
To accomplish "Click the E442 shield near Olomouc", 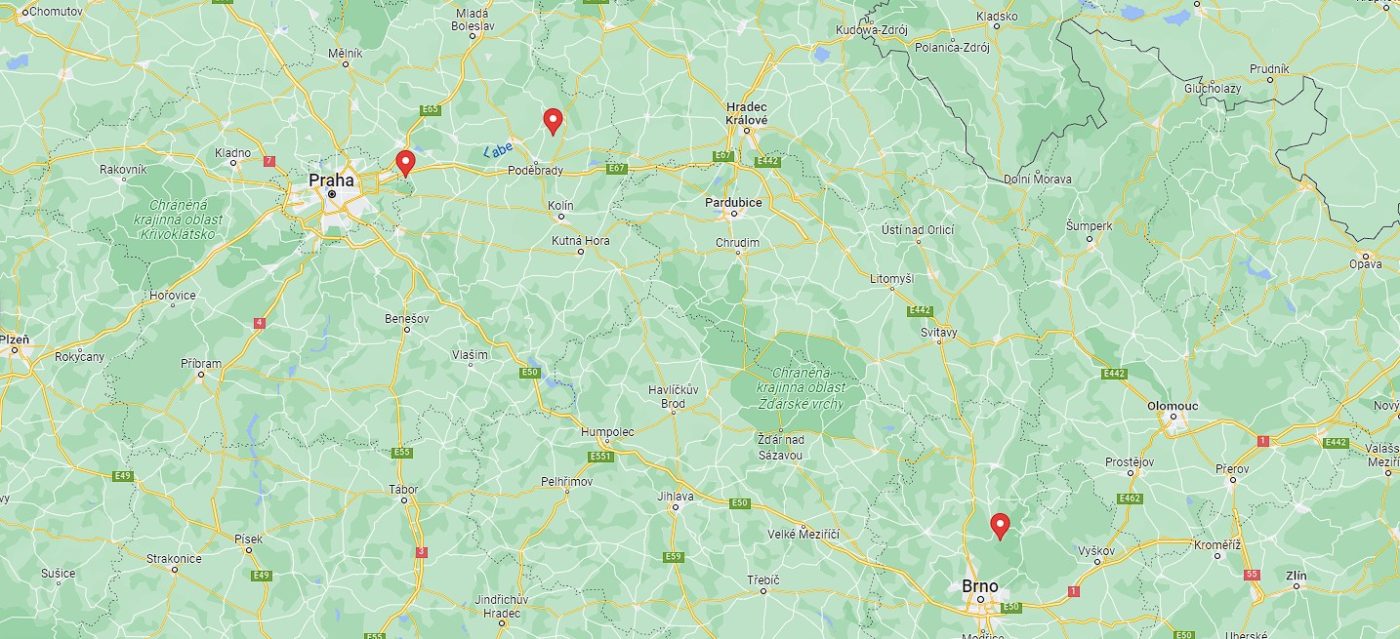I will (x=1115, y=373).
